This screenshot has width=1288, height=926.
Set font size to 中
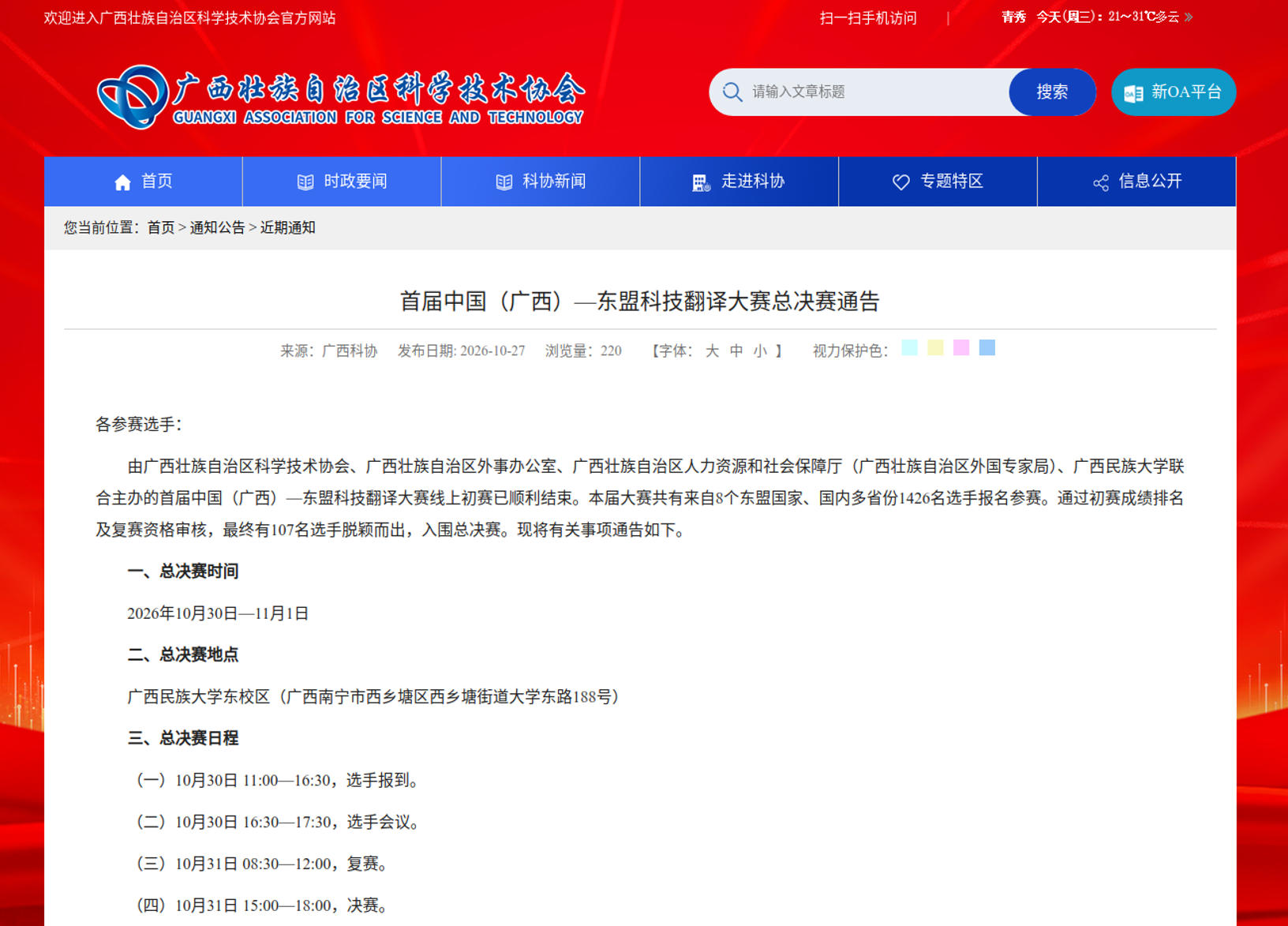736,351
